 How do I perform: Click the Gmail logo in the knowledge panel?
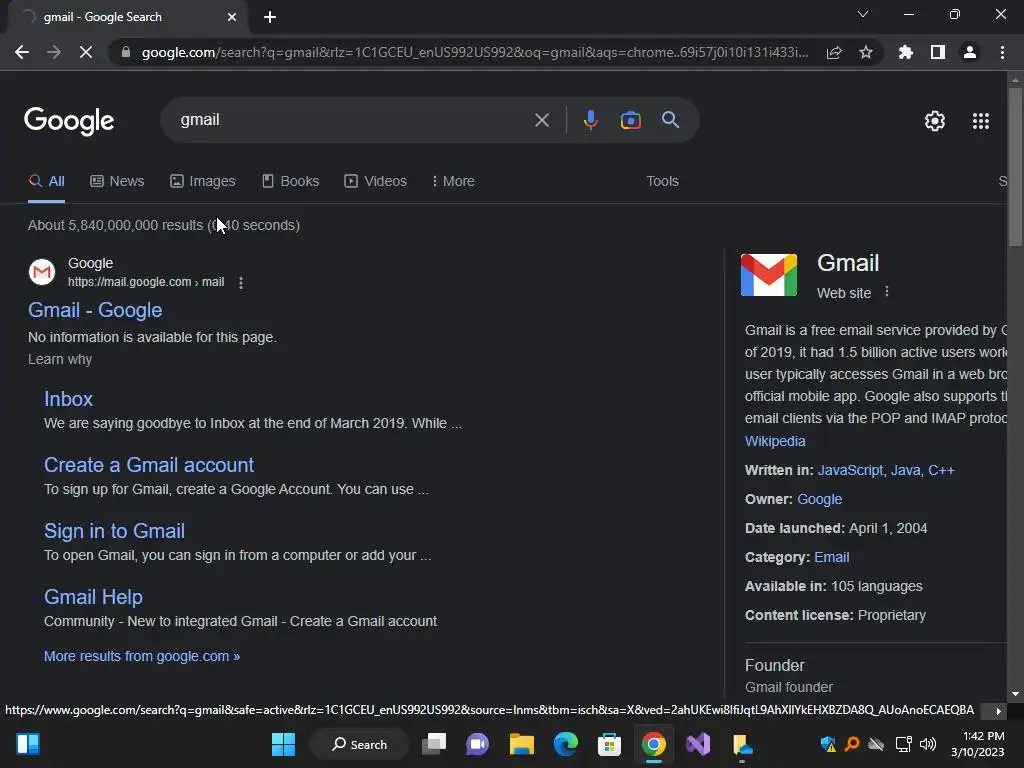coord(769,275)
